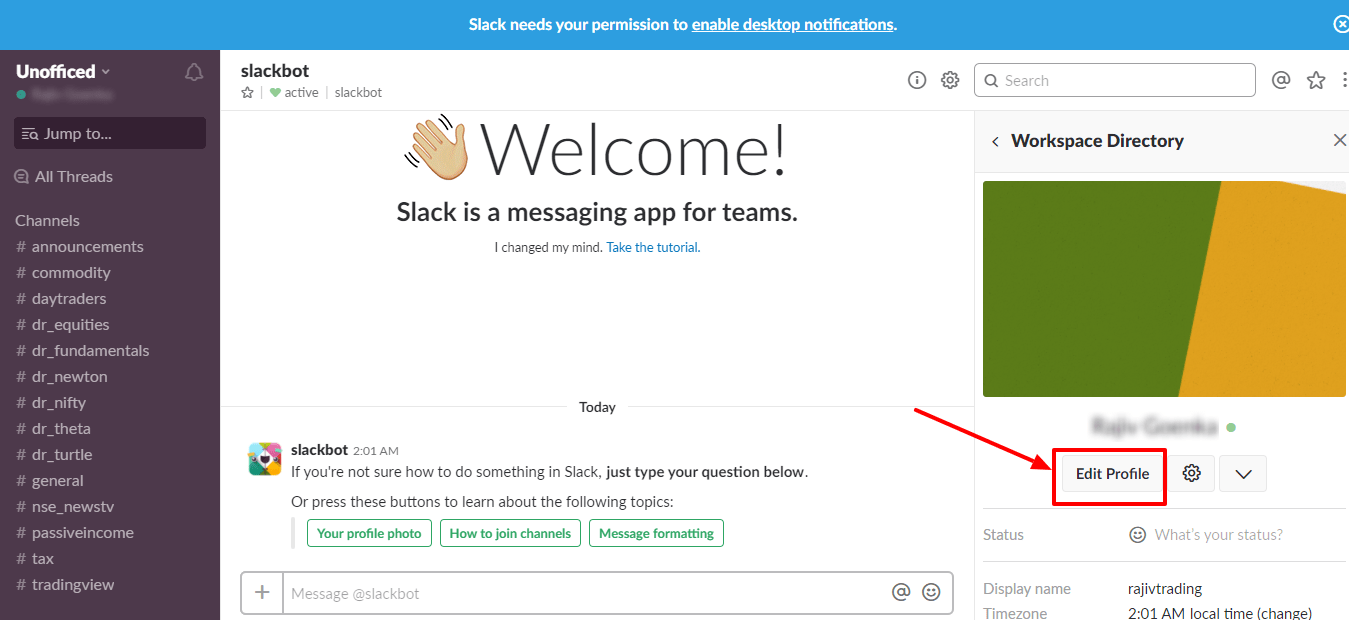Image resolution: width=1349 pixels, height=620 pixels.
Task: Insert a mention using message box @ icon
Action: click(901, 592)
